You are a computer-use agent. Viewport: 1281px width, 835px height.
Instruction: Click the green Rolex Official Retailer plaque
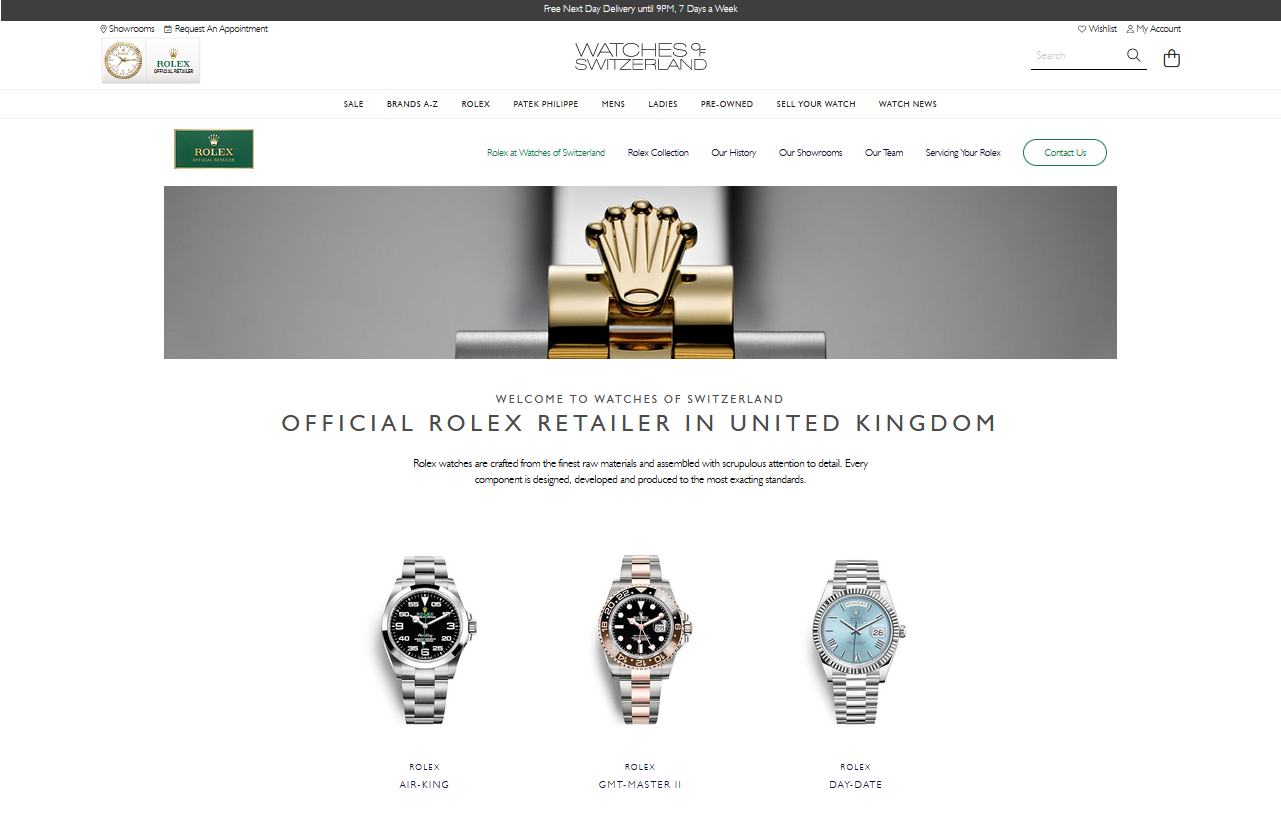click(214, 148)
